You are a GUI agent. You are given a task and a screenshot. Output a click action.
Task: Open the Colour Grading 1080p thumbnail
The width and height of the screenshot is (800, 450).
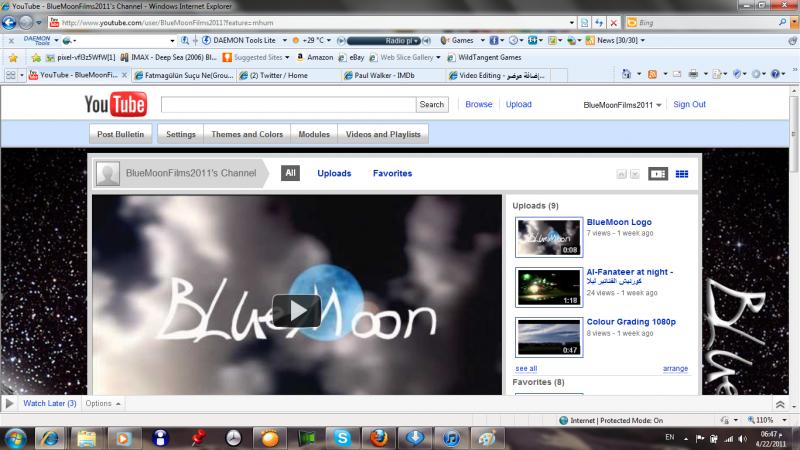click(549, 337)
